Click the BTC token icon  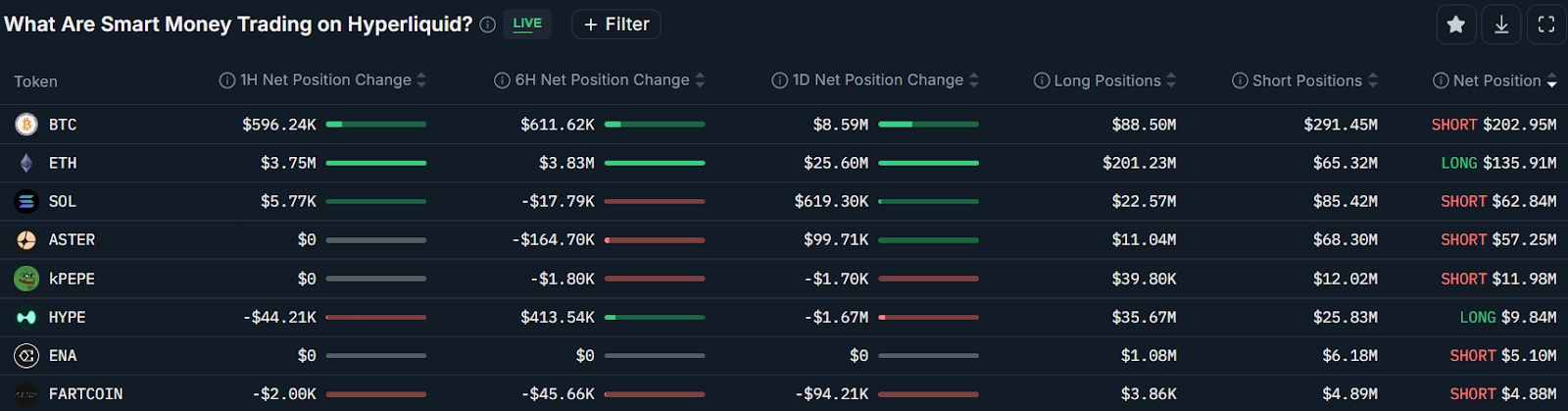[x=26, y=125]
